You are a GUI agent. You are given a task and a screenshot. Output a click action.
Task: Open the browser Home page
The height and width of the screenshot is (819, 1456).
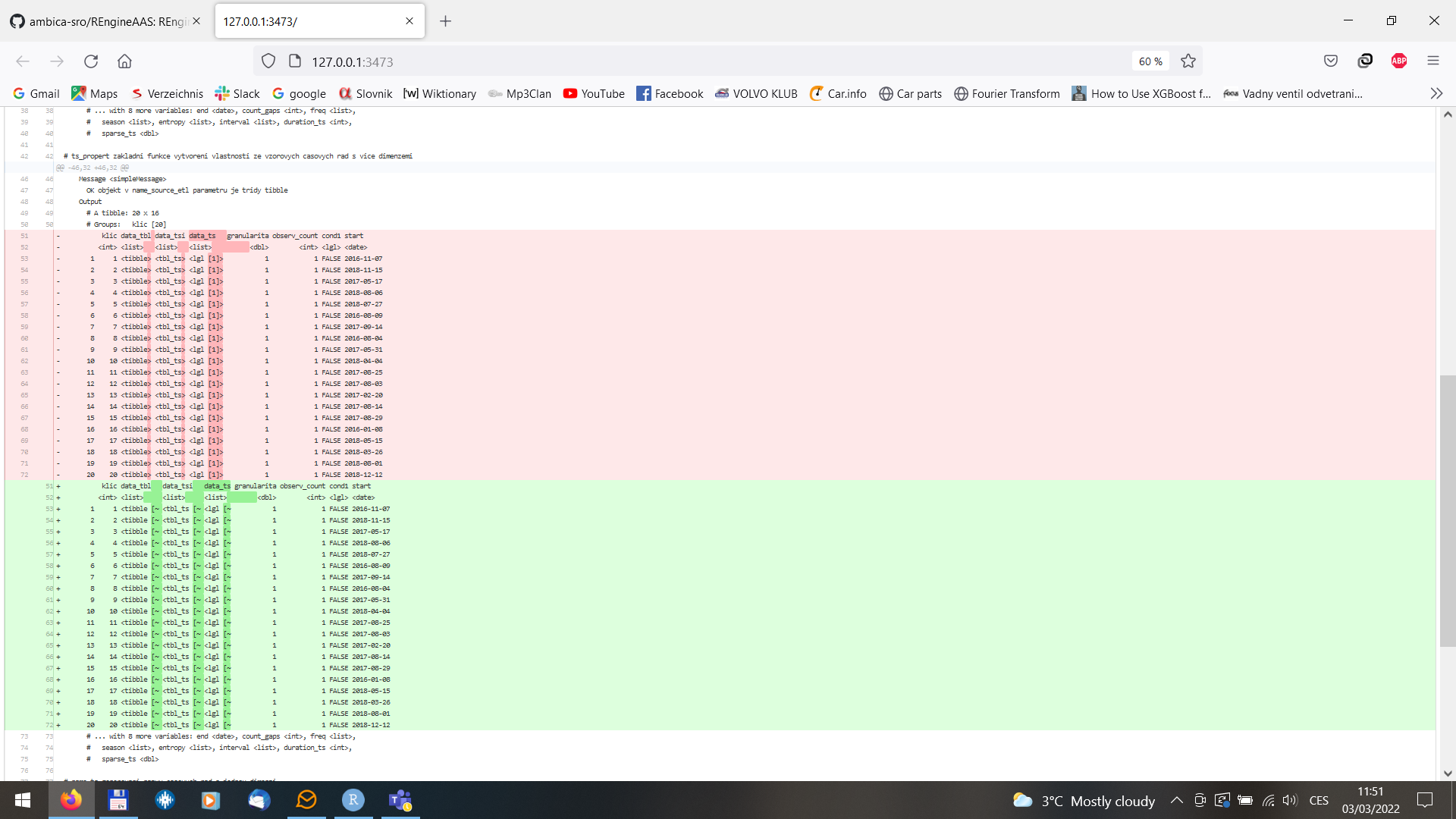click(x=124, y=61)
